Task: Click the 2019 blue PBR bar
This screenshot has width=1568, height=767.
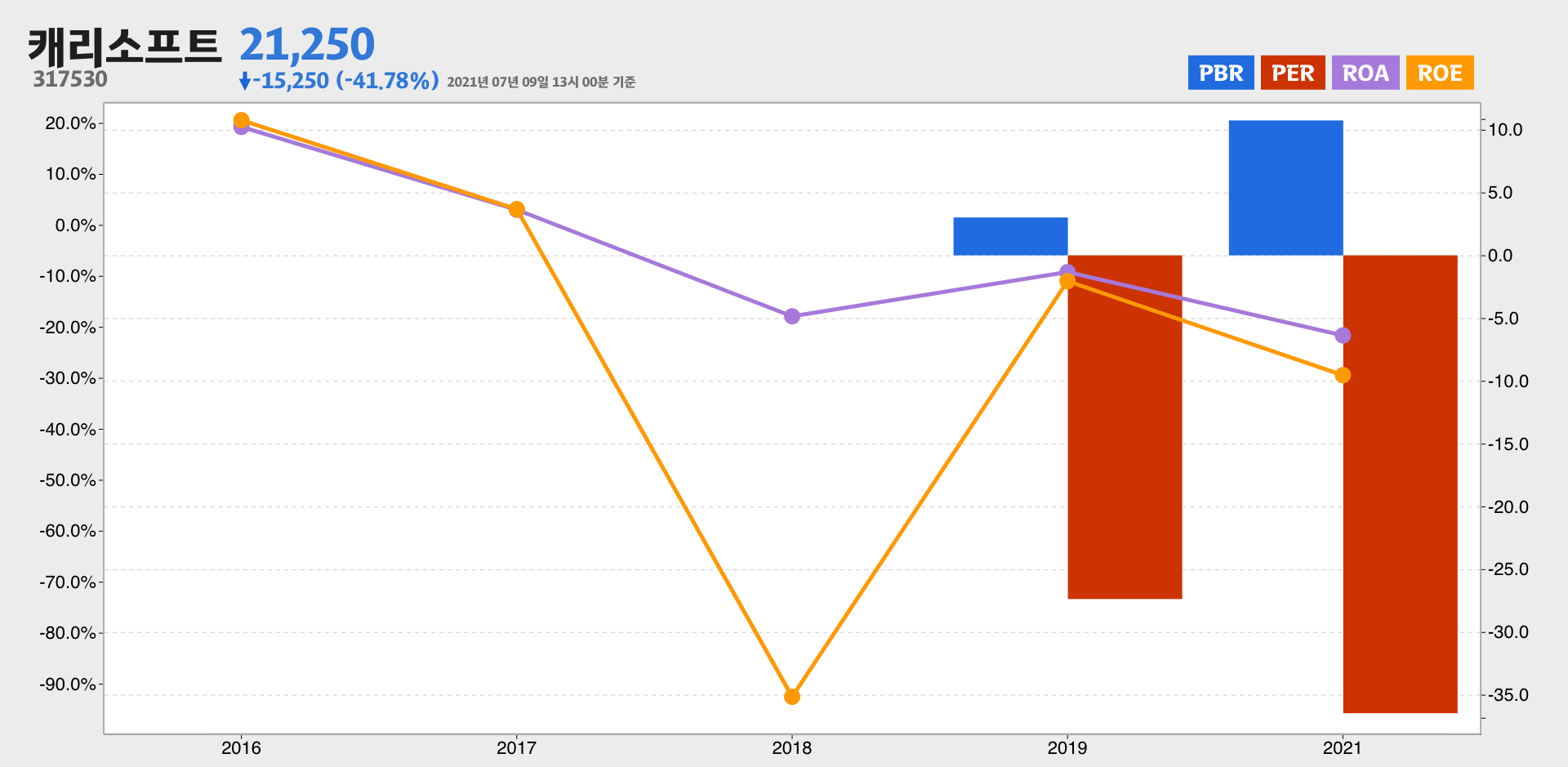Action: pos(1010,236)
